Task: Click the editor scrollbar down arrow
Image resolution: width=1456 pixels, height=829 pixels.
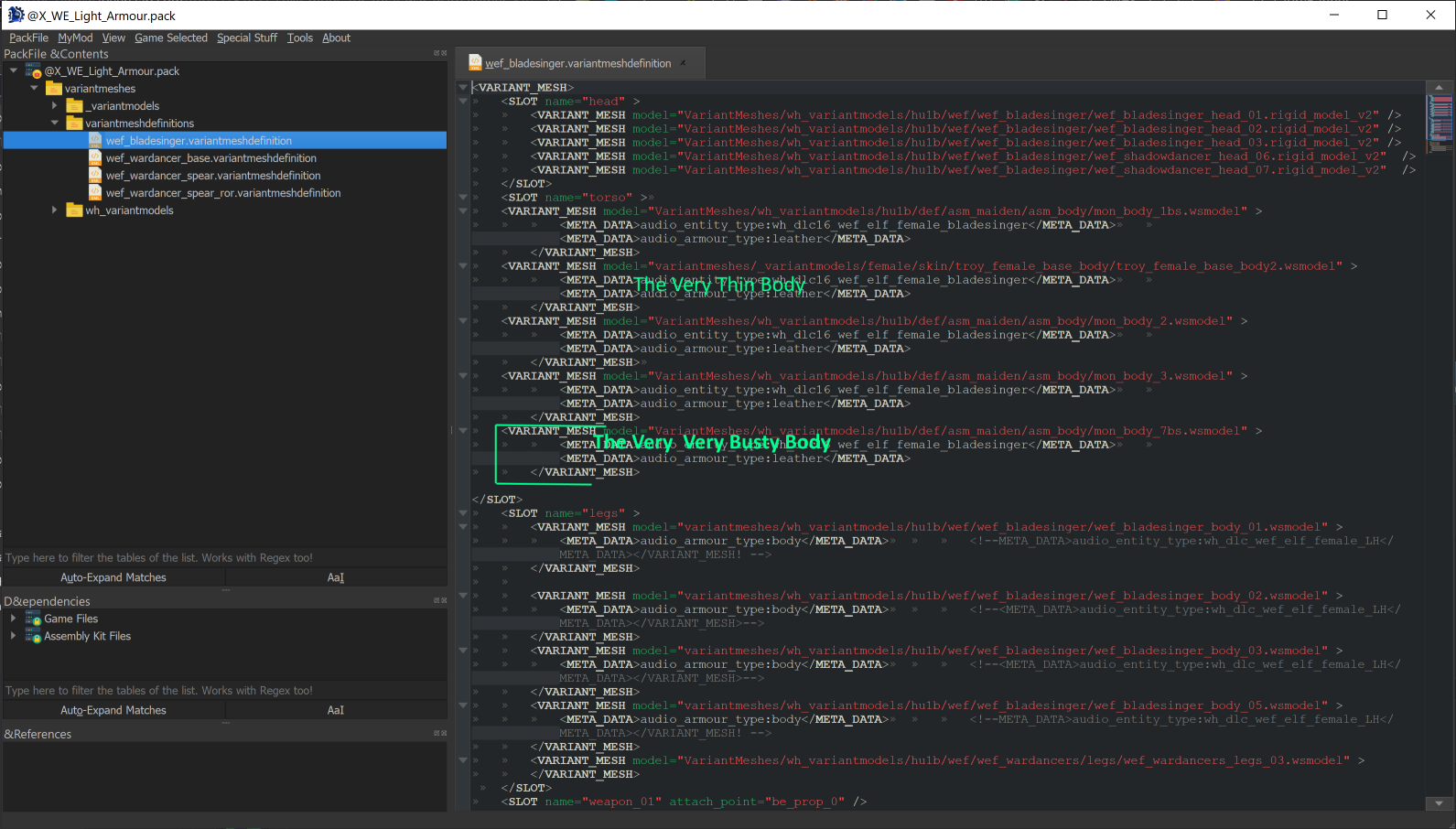Action: [1439, 802]
